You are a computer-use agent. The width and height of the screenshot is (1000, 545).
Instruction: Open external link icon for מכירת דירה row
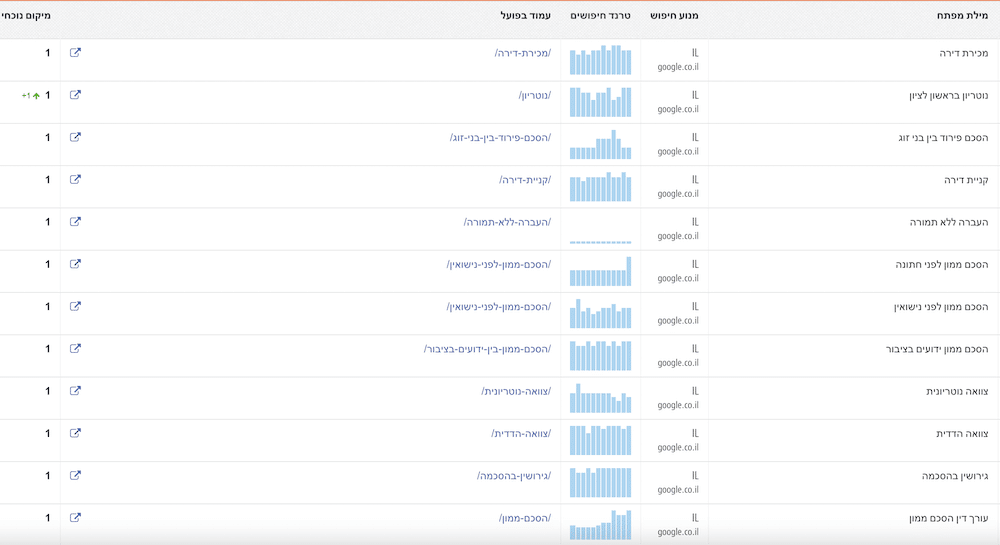[x=75, y=53]
